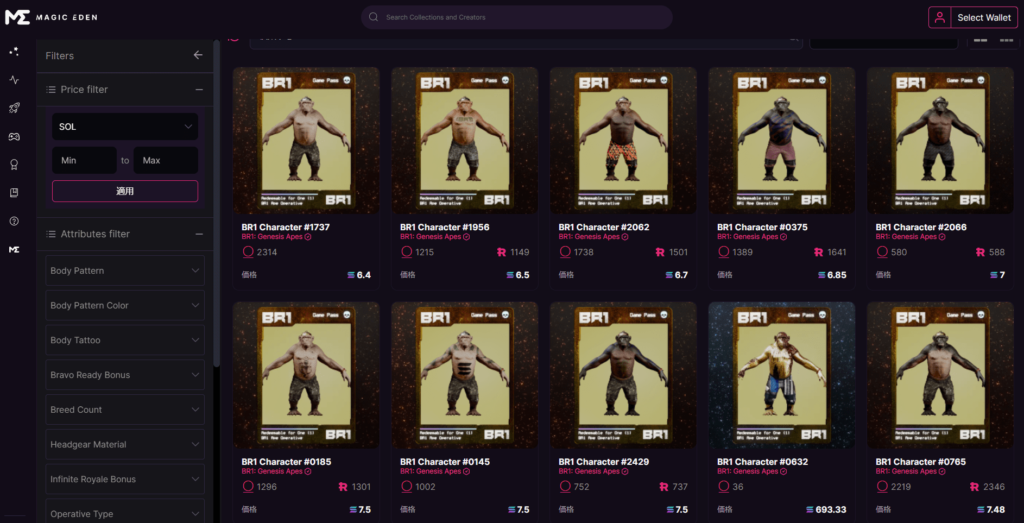This screenshot has height=523, width=1024.
Task: Click the Magic Eden logo
Action: (x=51, y=18)
